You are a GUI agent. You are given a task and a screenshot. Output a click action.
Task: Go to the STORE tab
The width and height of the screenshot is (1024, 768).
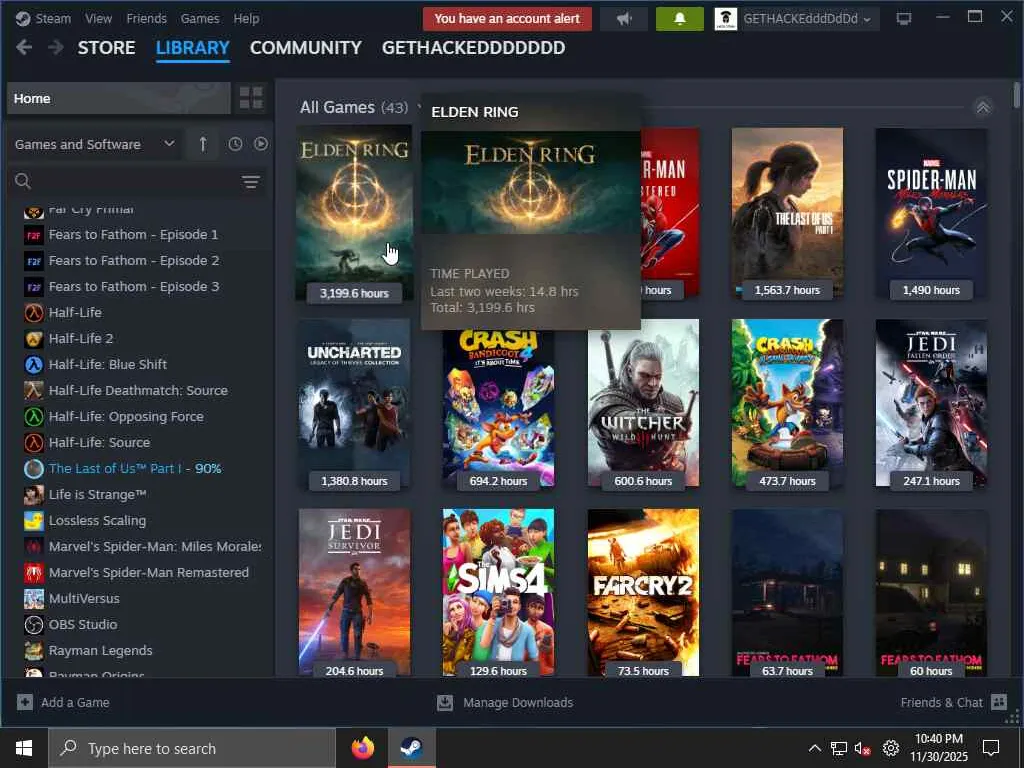click(106, 48)
